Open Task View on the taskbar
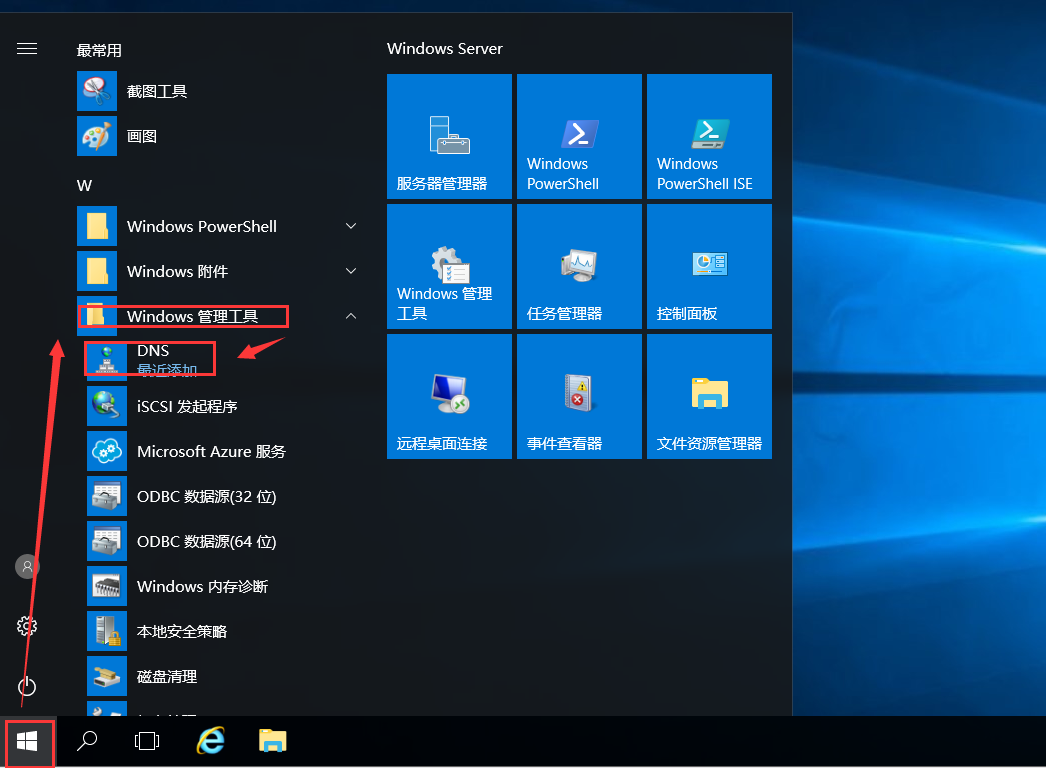Screen dimensions: 1046x768 [x=147, y=741]
